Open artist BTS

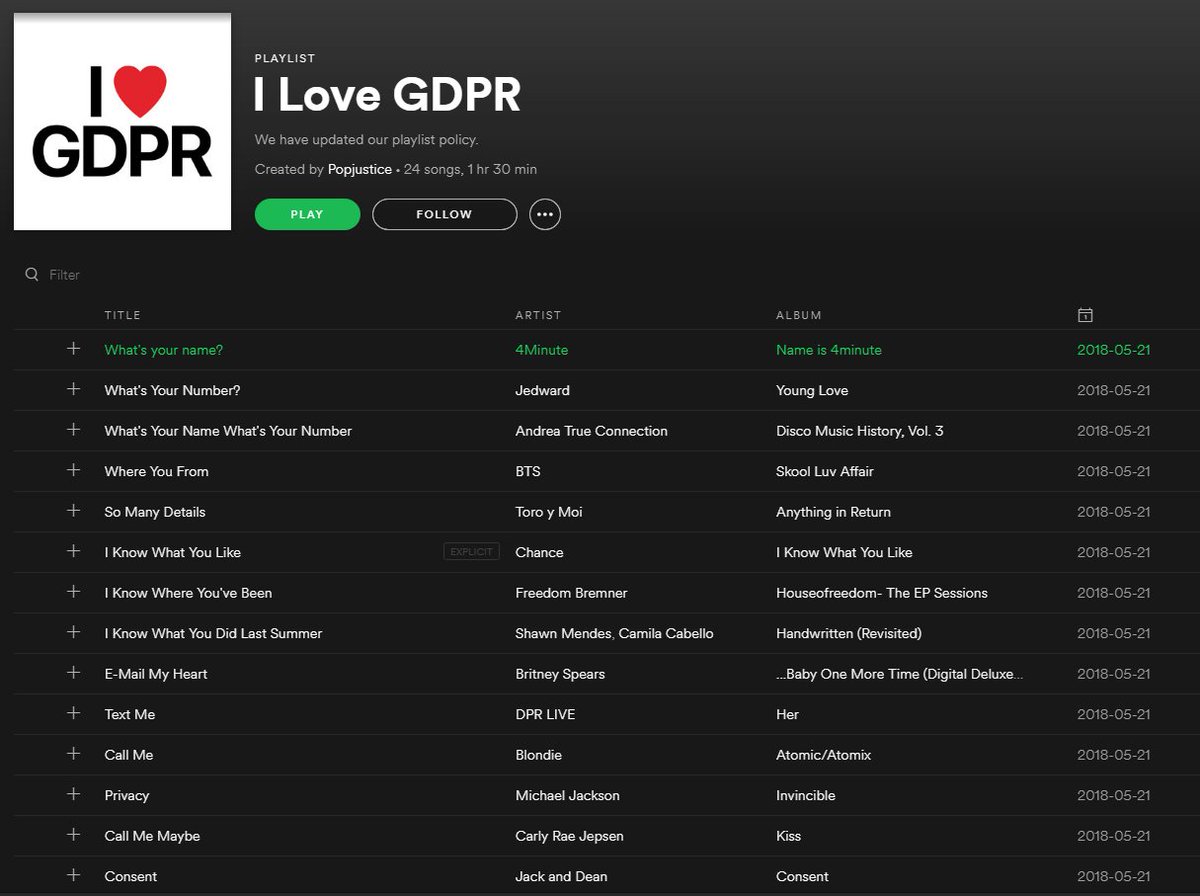528,471
